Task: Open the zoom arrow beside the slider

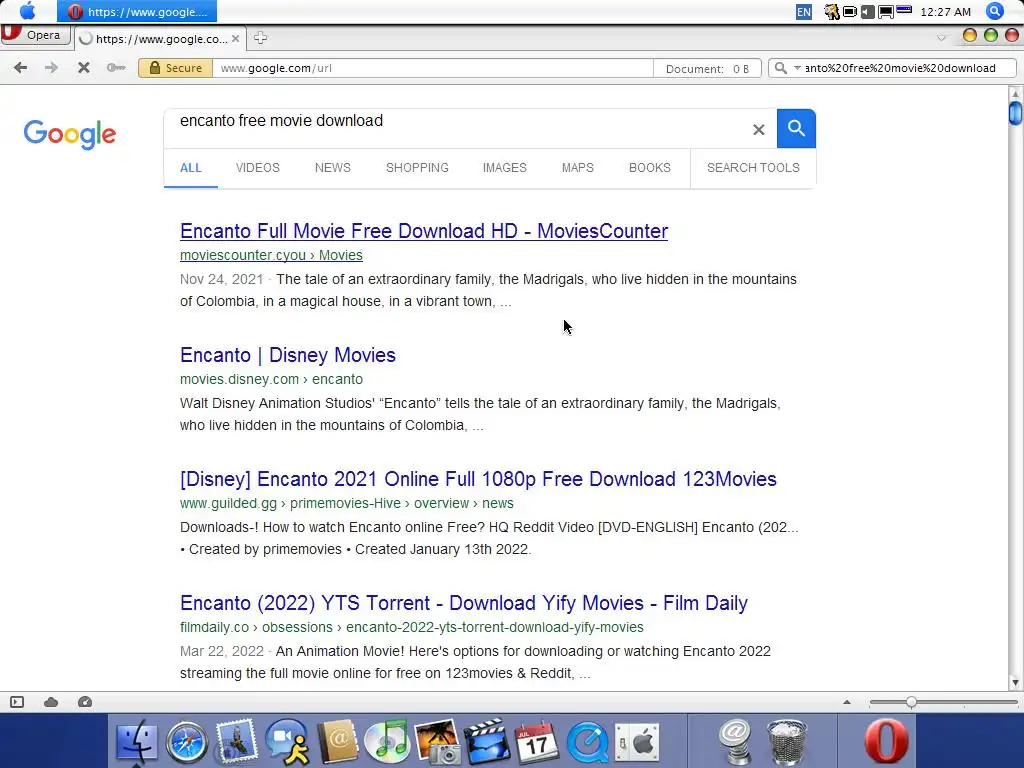Action: 847,702
